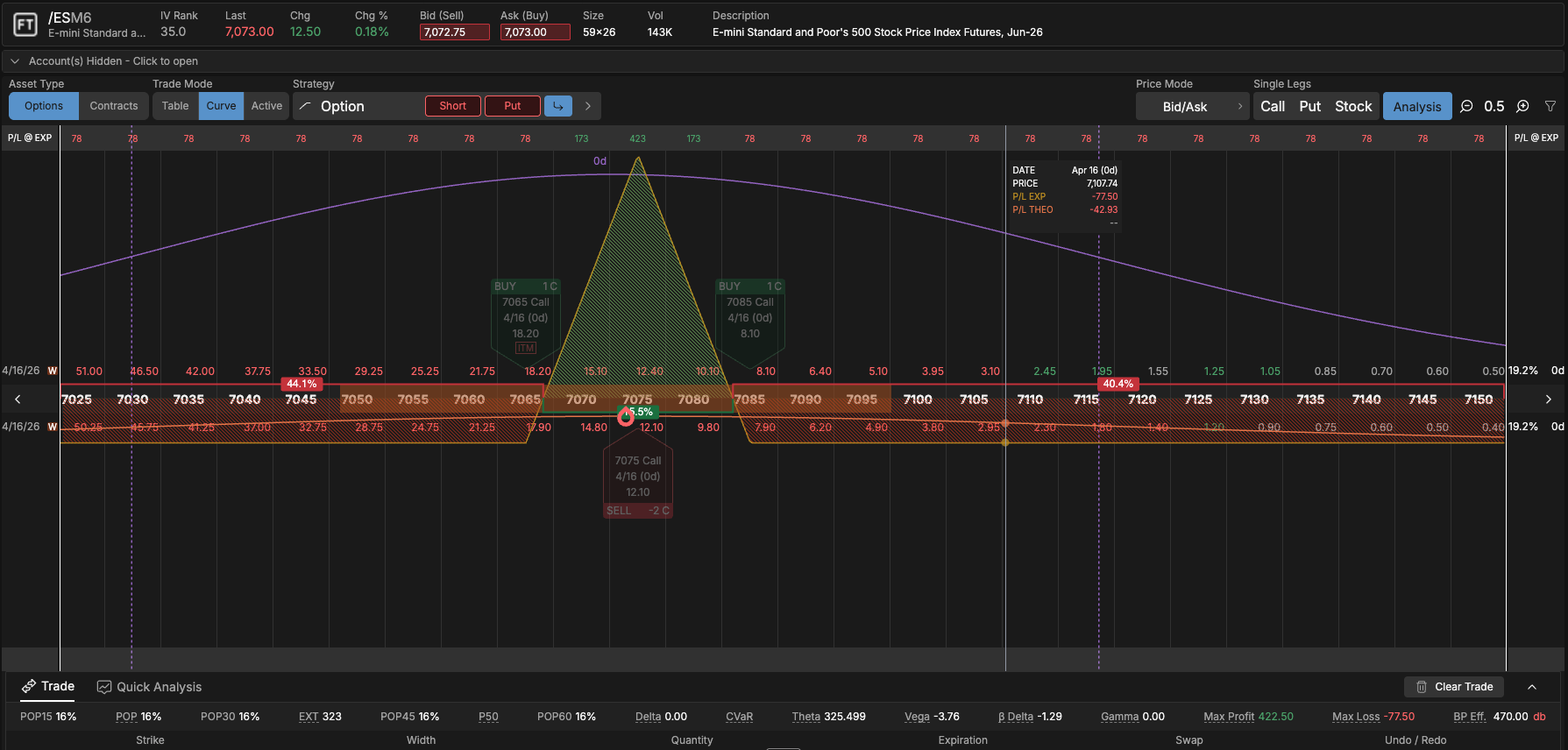This screenshot has height=750, width=1568.
Task: Open the Option strategy selector
Action: coord(358,106)
